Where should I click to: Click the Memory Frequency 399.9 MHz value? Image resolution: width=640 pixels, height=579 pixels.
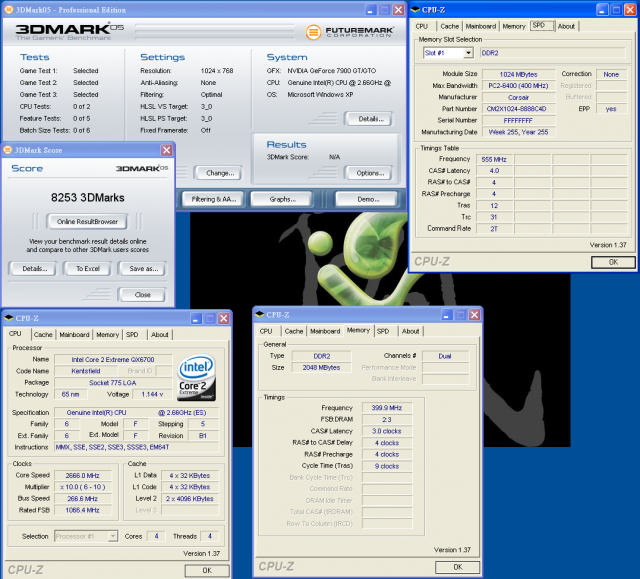coord(387,408)
